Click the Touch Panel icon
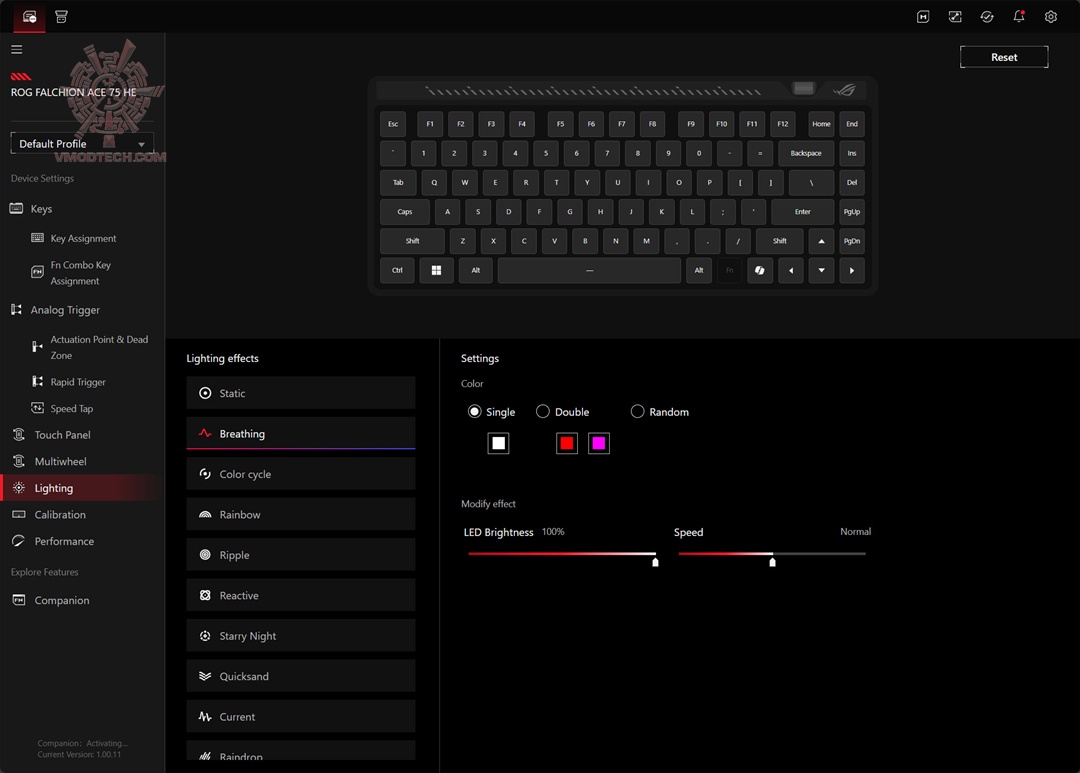The height and width of the screenshot is (773, 1080). [x=19, y=435]
